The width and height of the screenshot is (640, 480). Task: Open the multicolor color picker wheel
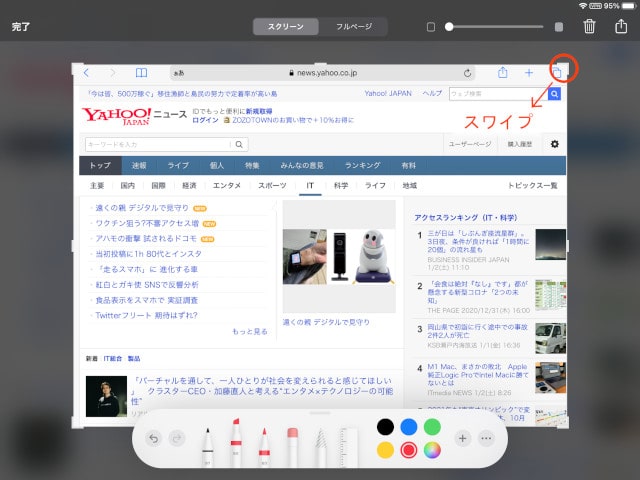point(432,450)
